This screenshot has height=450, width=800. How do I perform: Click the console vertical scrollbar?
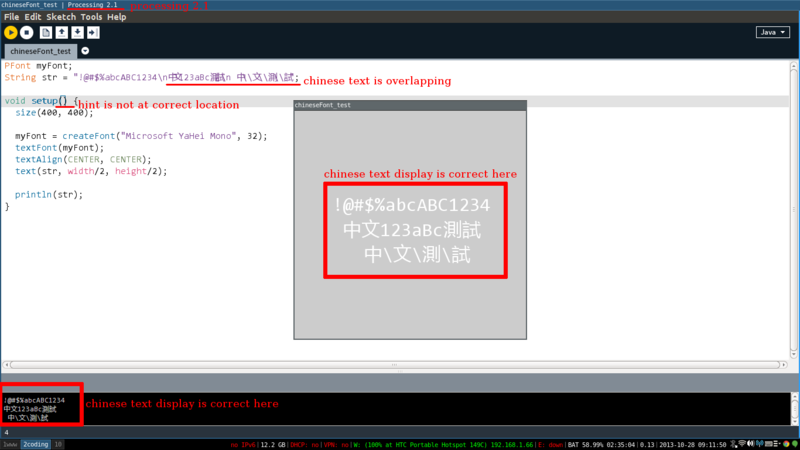pyautogui.click(x=794, y=408)
